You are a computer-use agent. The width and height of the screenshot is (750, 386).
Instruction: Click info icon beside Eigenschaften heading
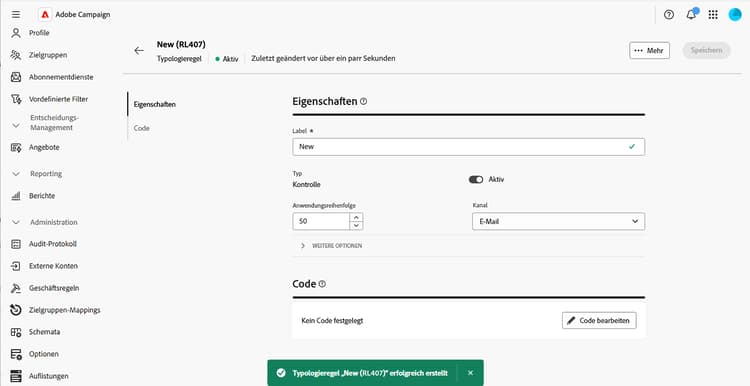click(364, 101)
